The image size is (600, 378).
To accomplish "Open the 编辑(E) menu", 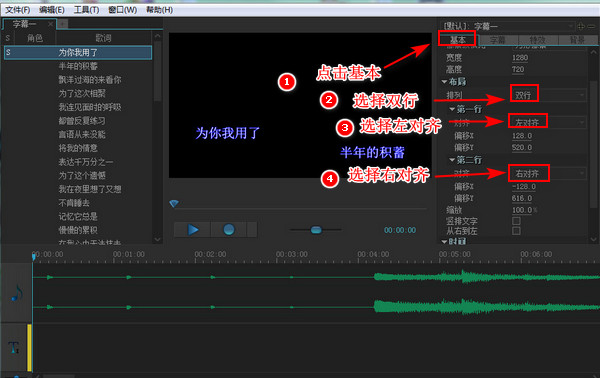I will 52,10.
